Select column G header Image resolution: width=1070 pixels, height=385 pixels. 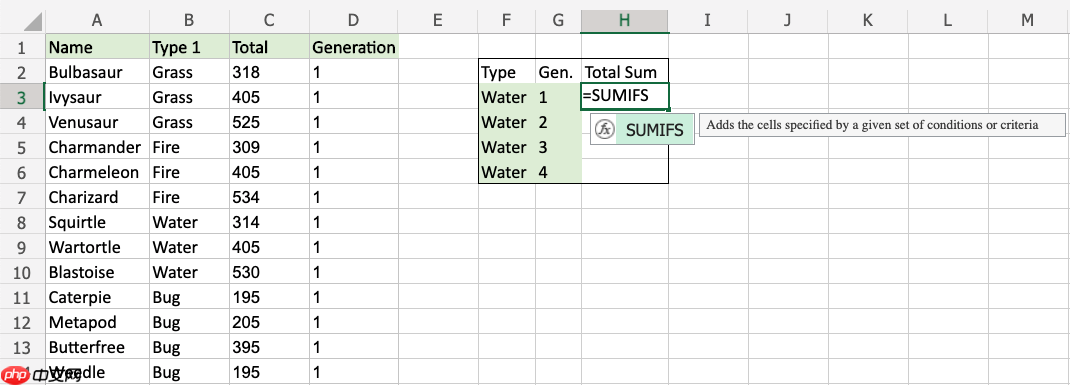(558, 20)
